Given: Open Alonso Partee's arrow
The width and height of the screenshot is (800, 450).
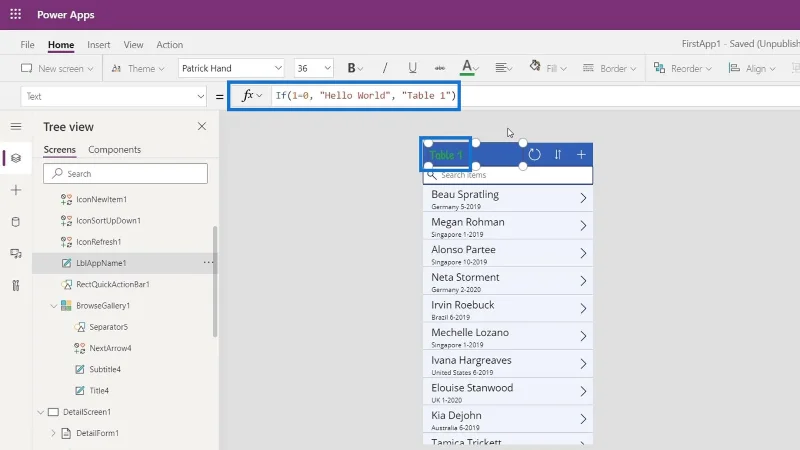Looking at the screenshot, I should point(583,253).
